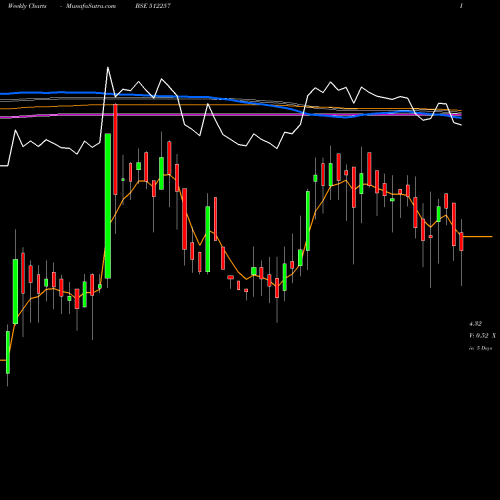Click the "MunafaSutra.com" site label
Viewport: 500px width, 500px height.
point(91,6)
